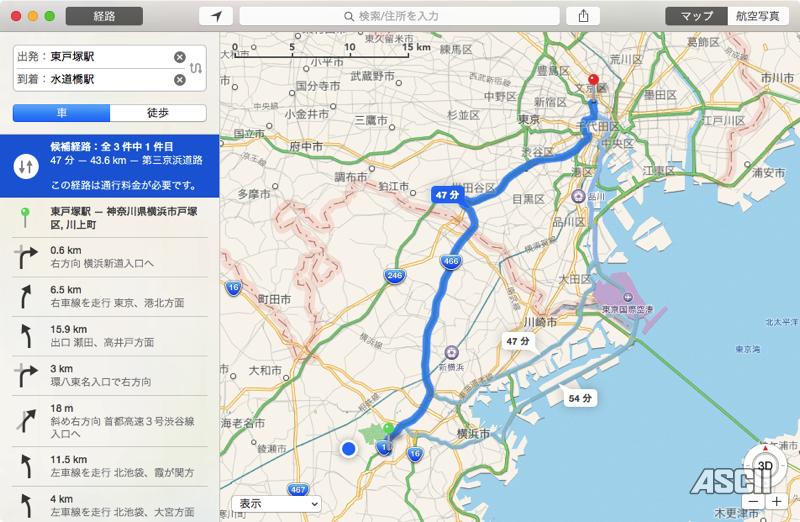Click the search address input field
Image resolution: width=800 pixels, height=522 pixels.
(x=399, y=16)
